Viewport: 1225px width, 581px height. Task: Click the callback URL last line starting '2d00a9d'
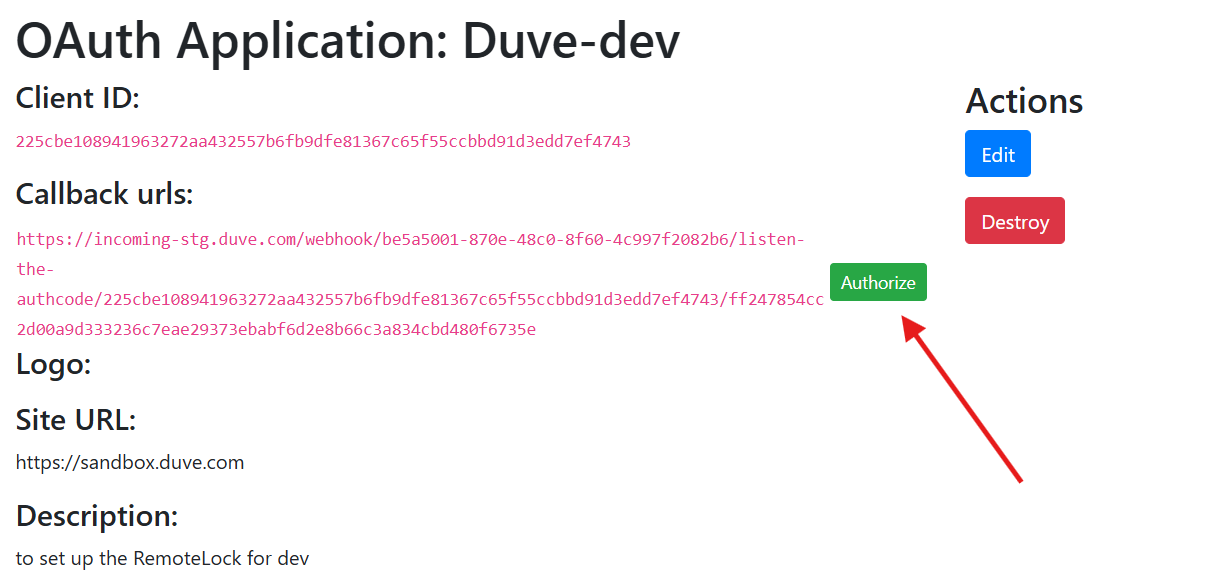click(x=276, y=329)
